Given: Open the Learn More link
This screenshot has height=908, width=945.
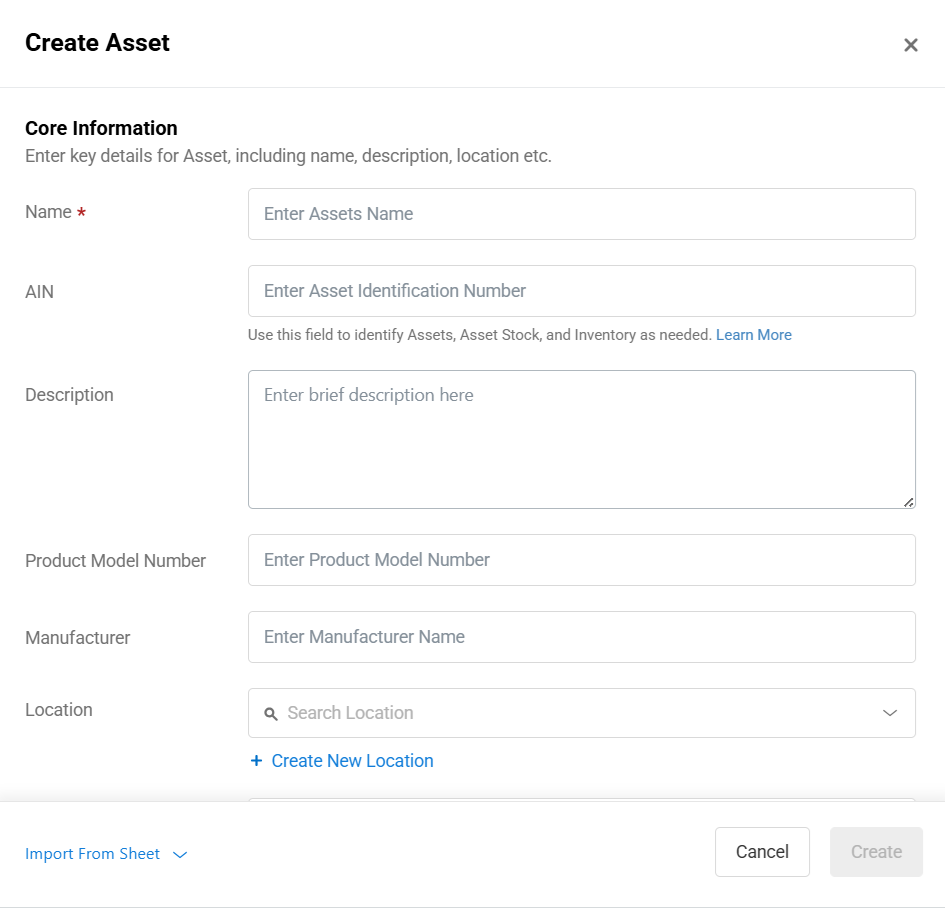Looking at the screenshot, I should pos(753,335).
